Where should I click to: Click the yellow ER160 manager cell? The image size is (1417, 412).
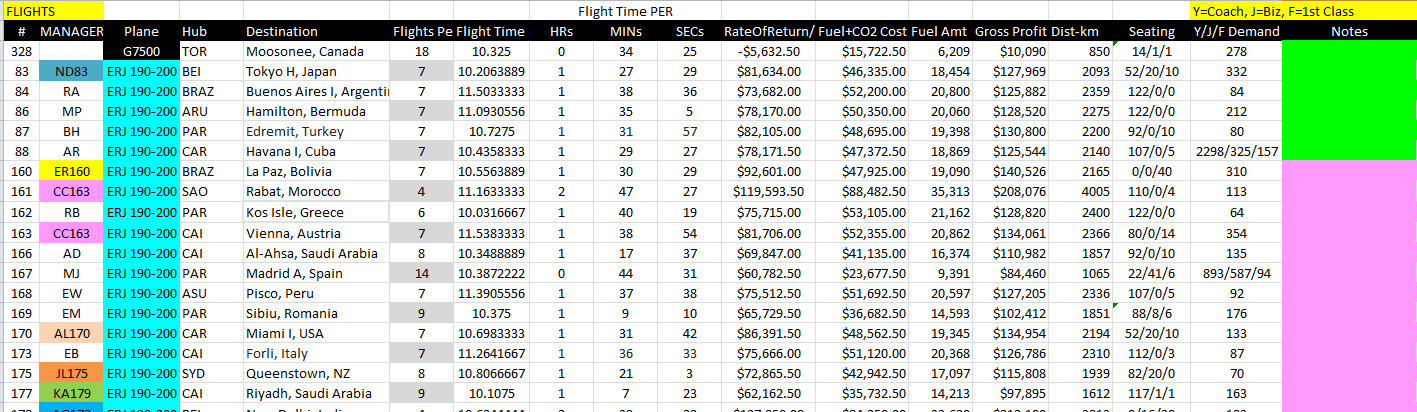pyautogui.click(x=72, y=171)
